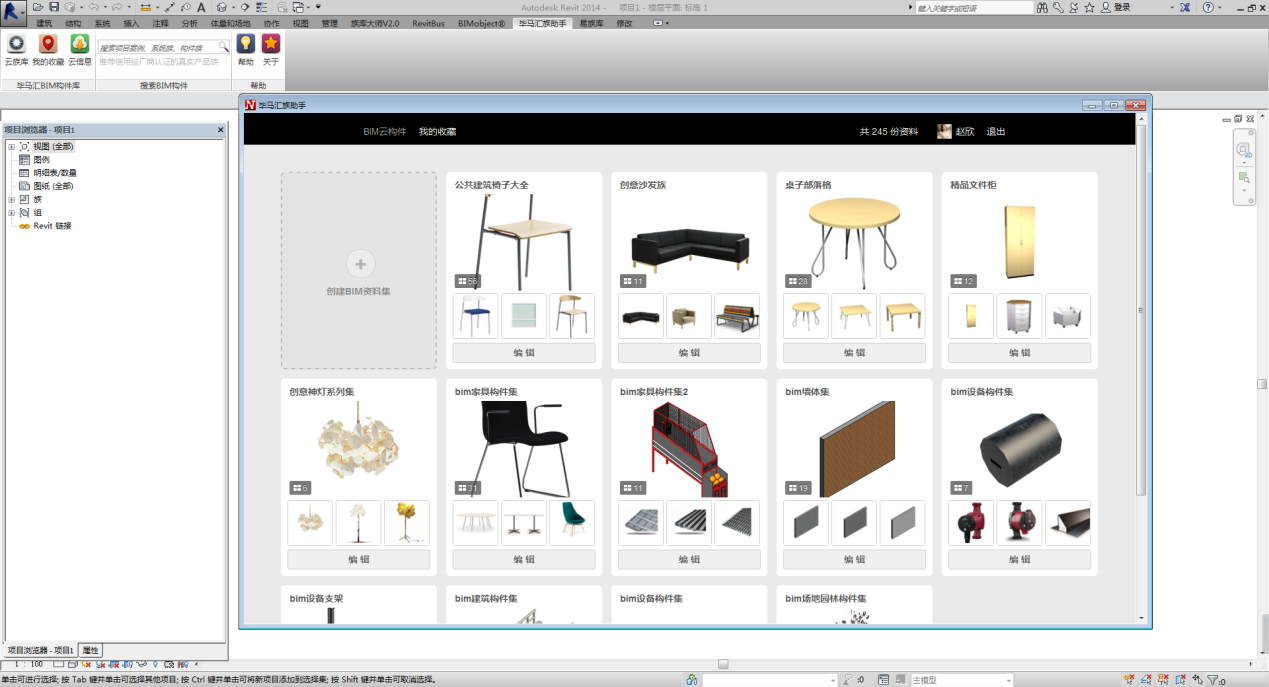1269x687 pixels.
Task: Click the filter icon in status bar
Action: click(x=1213, y=680)
